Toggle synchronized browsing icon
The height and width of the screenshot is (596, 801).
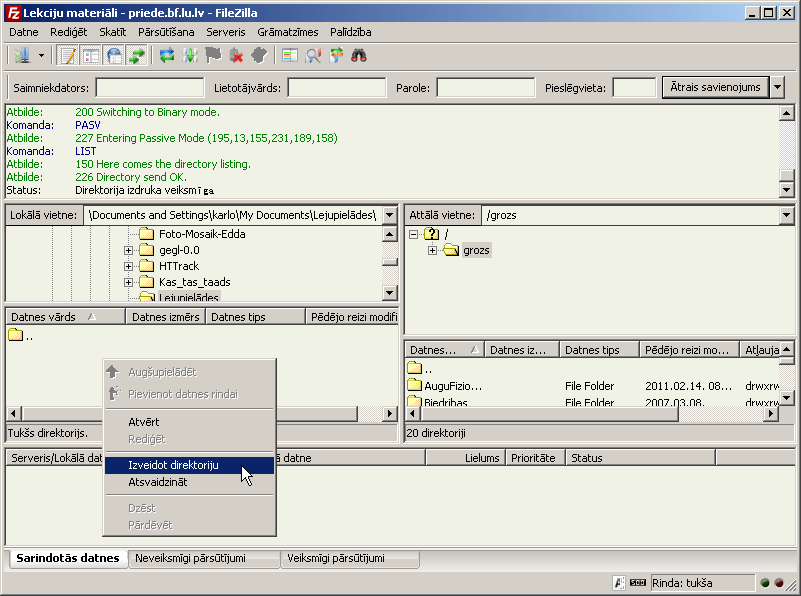[x=336, y=55]
